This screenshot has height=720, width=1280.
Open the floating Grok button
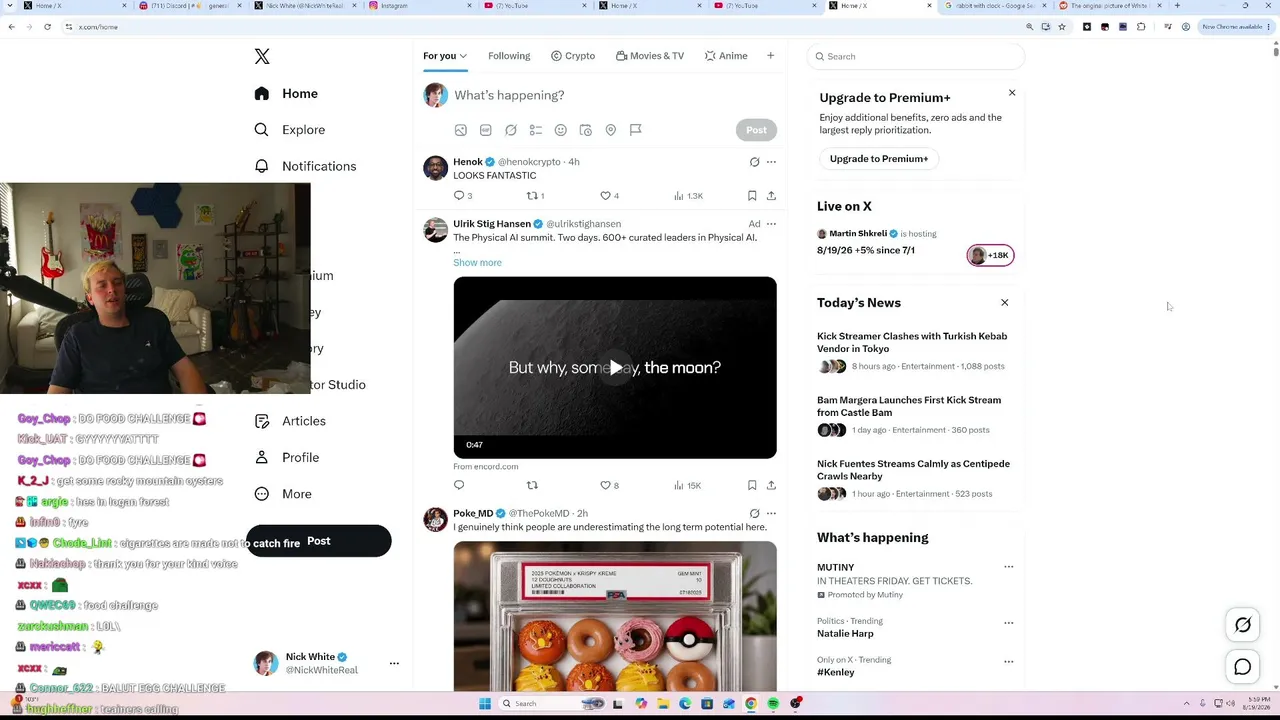1243,625
